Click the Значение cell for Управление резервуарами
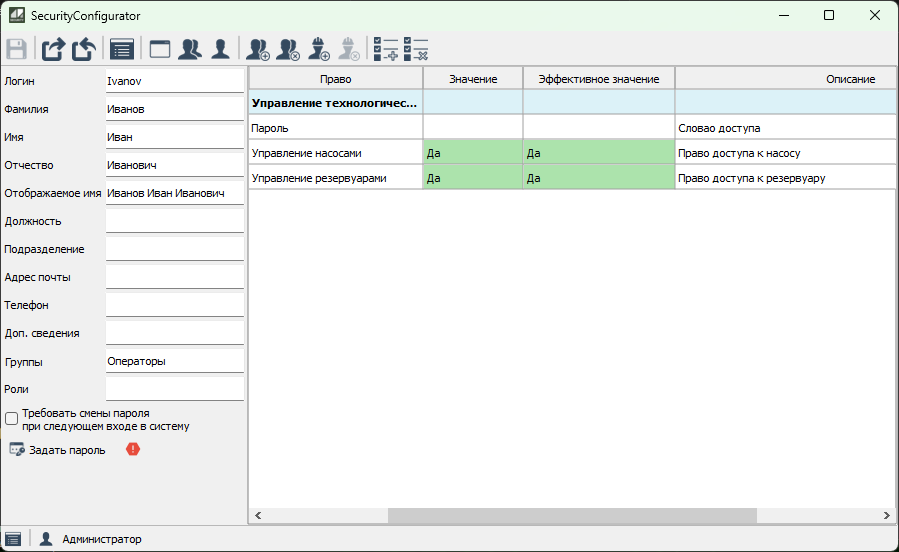The image size is (899, 552). [472, 178]
